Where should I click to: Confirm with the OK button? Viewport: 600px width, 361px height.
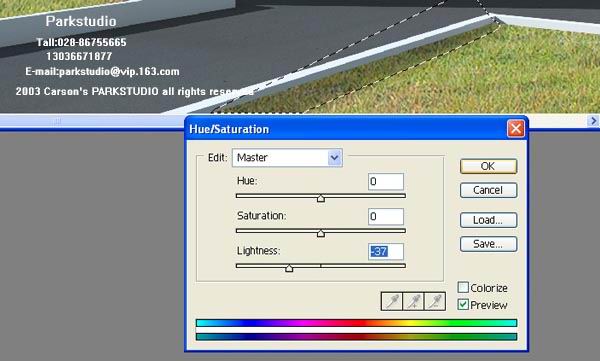[488, 167]
